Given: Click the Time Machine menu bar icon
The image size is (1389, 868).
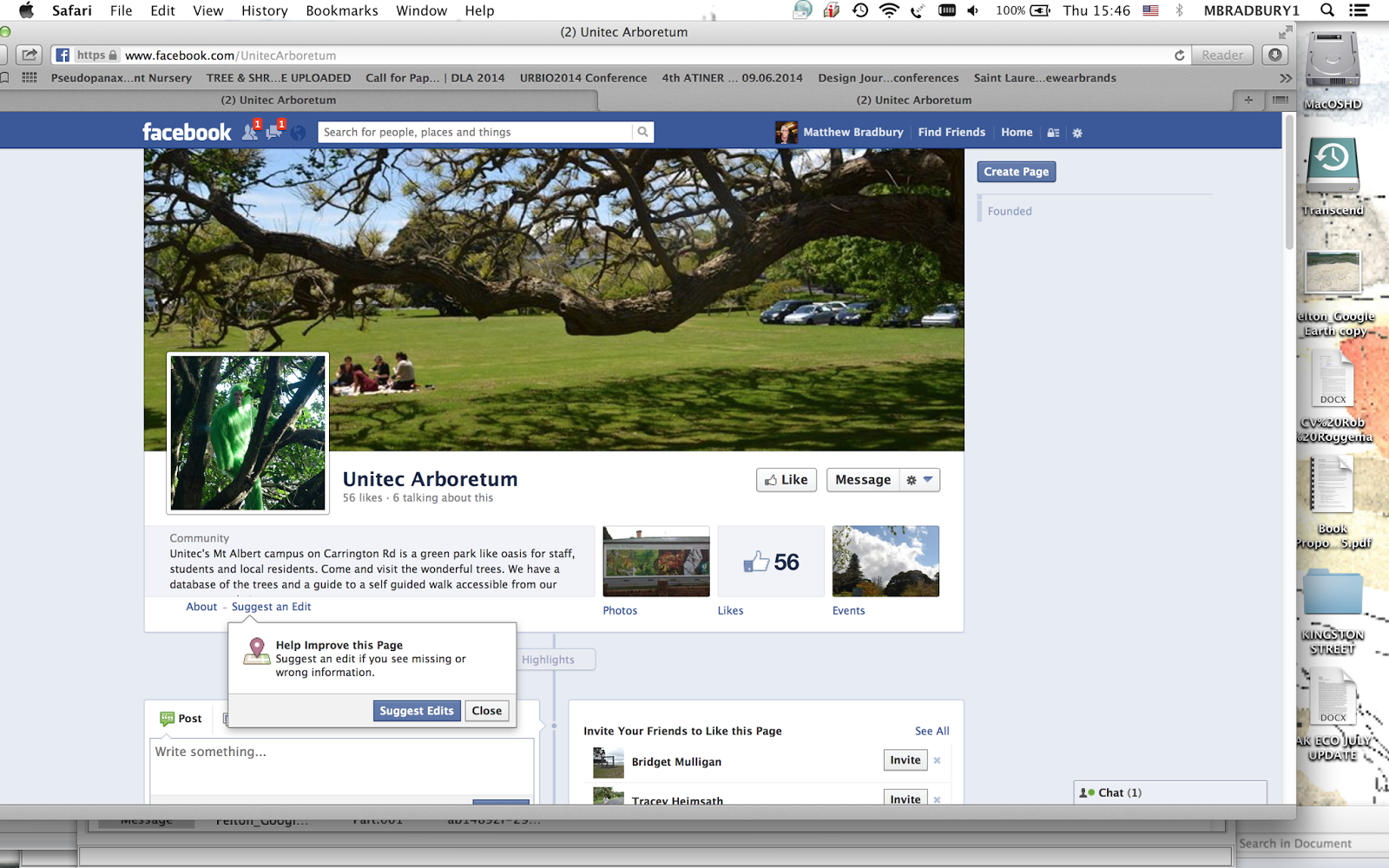Looking at the screenshot, I should click(x=860, y=10).
